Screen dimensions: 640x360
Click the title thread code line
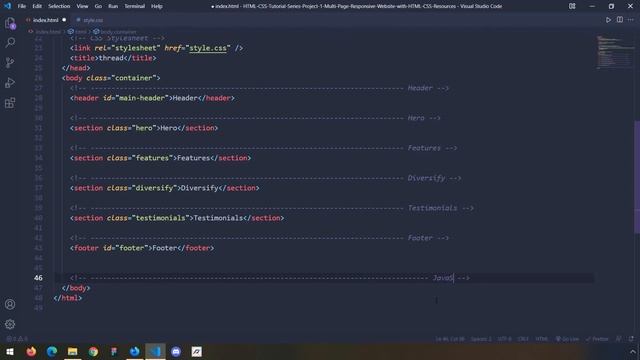(x=113, y=58)
